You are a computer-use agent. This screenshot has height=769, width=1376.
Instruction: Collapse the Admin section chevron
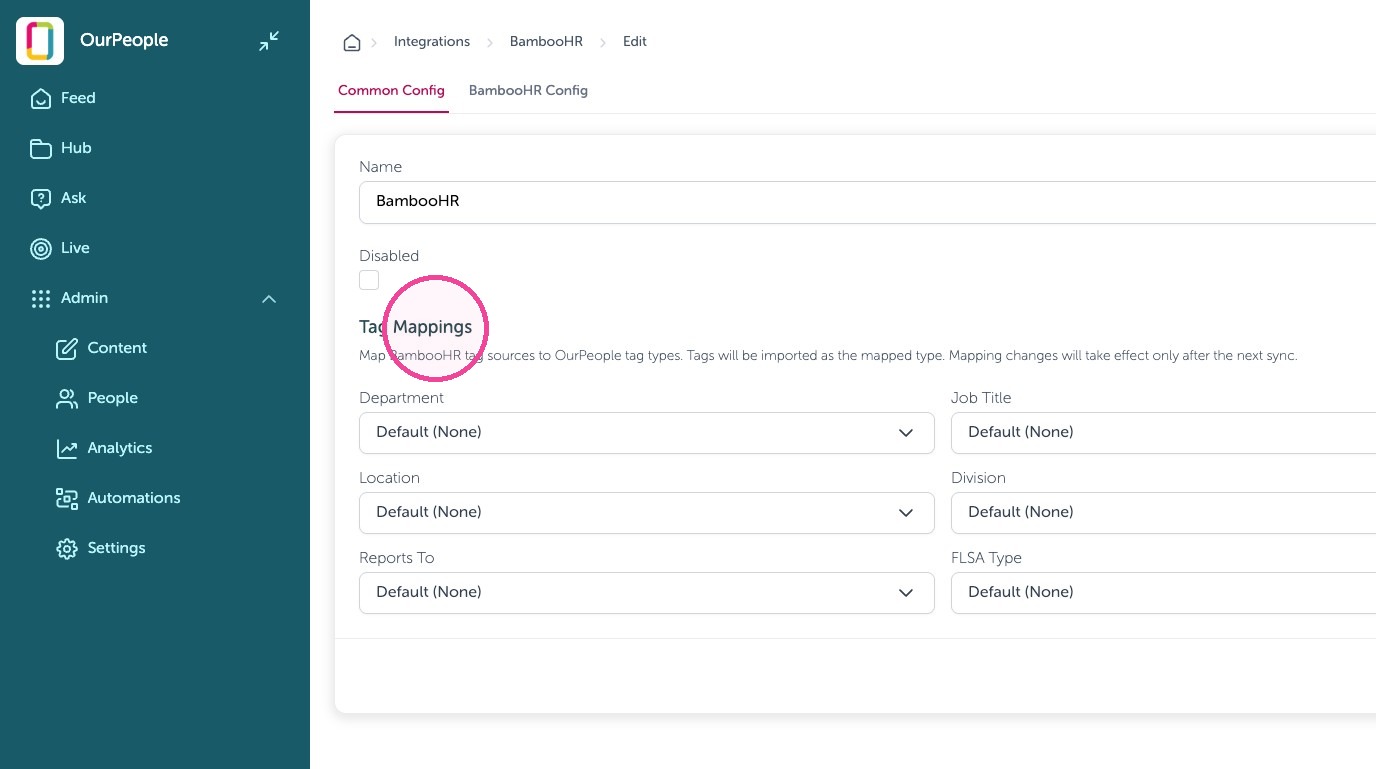tap(269, 298)
